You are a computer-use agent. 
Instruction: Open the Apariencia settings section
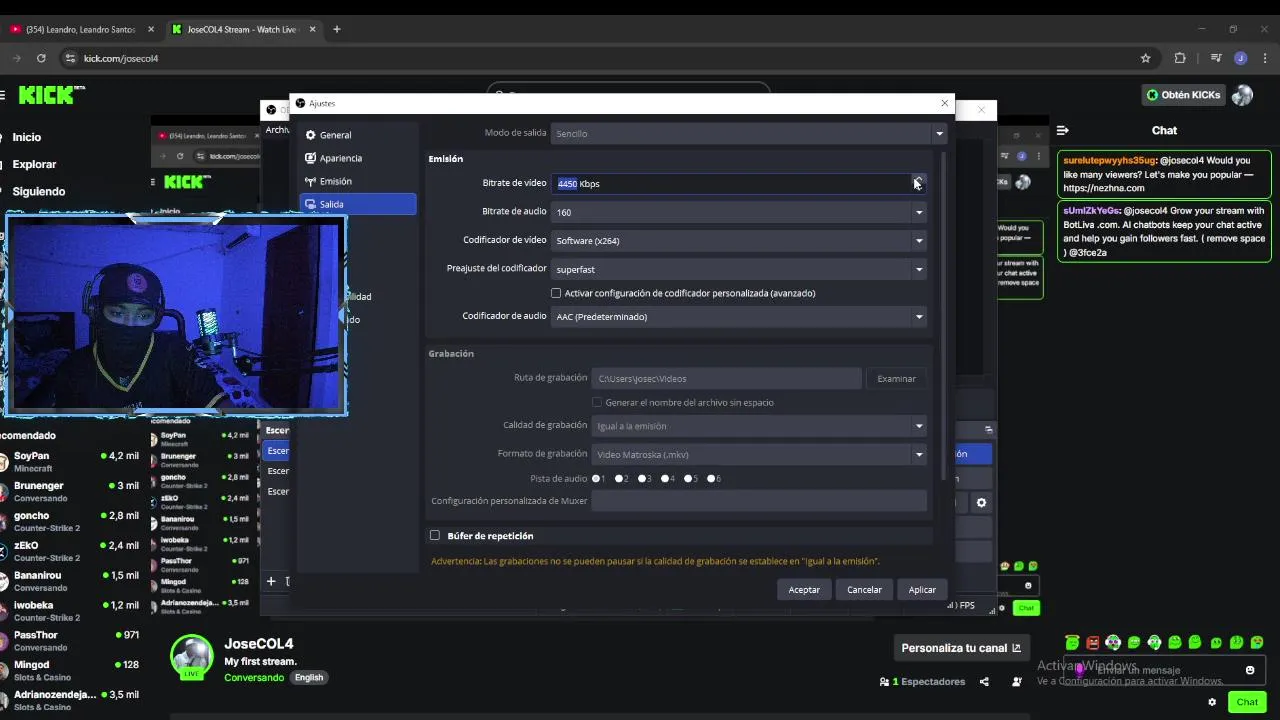point(358,158)
